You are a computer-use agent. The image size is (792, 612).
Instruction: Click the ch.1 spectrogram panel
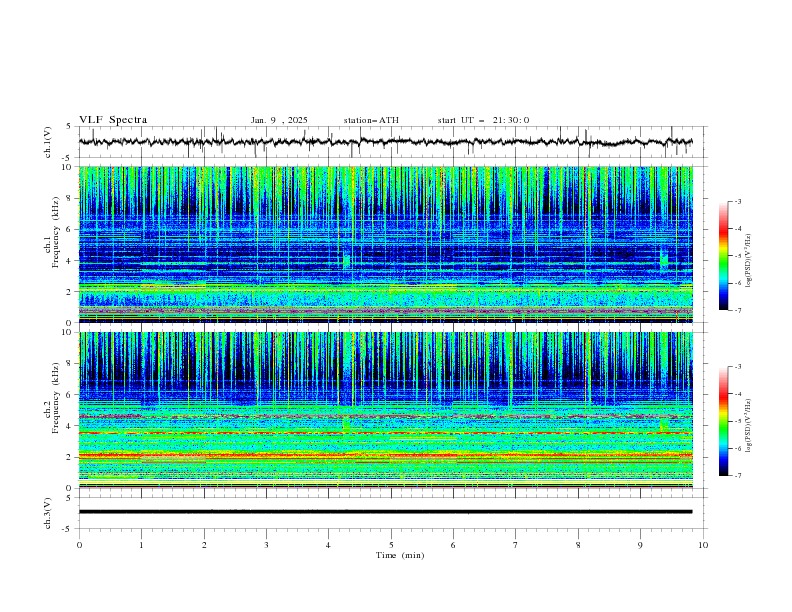385,244
